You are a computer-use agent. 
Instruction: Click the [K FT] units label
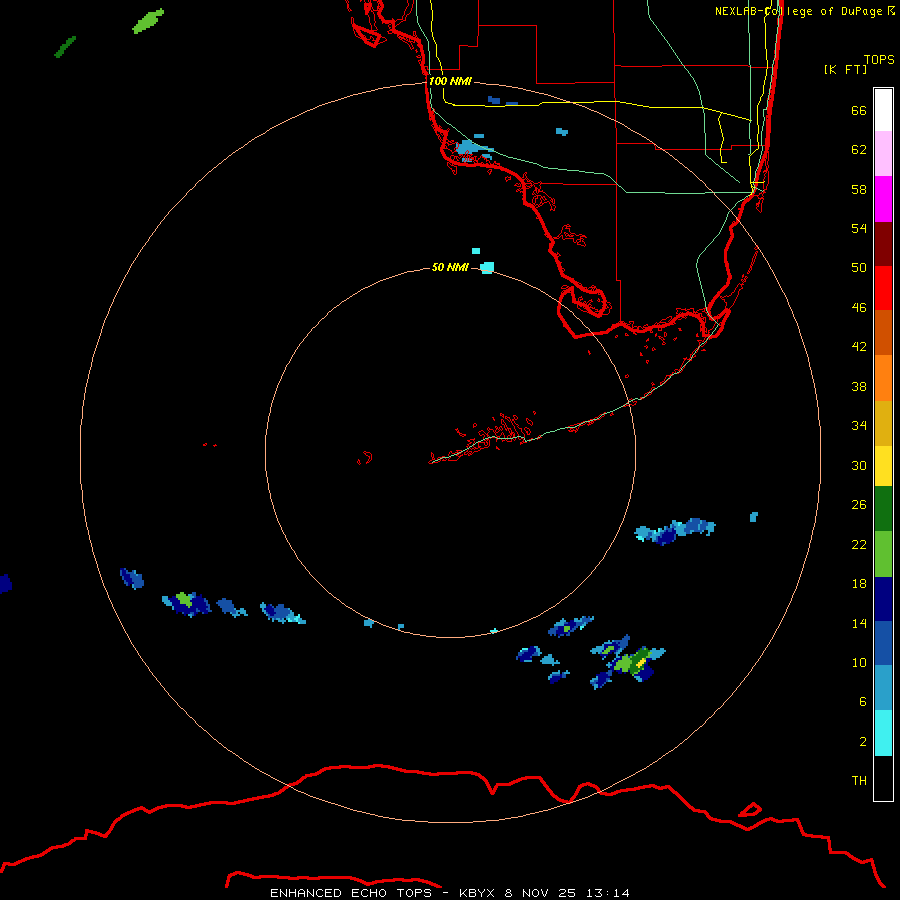(x=845, y=69)
